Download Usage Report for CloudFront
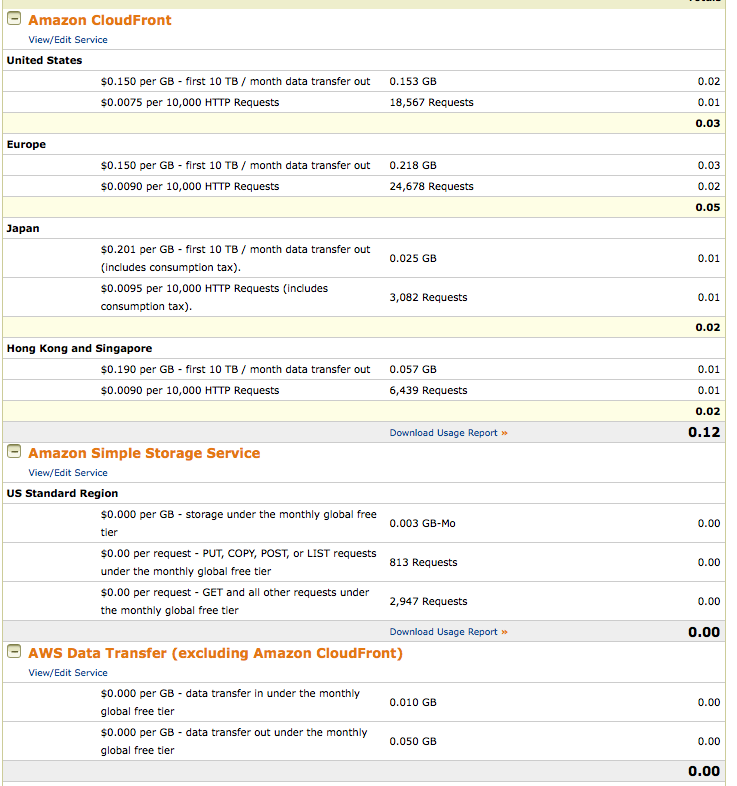 tap(448, 433)
